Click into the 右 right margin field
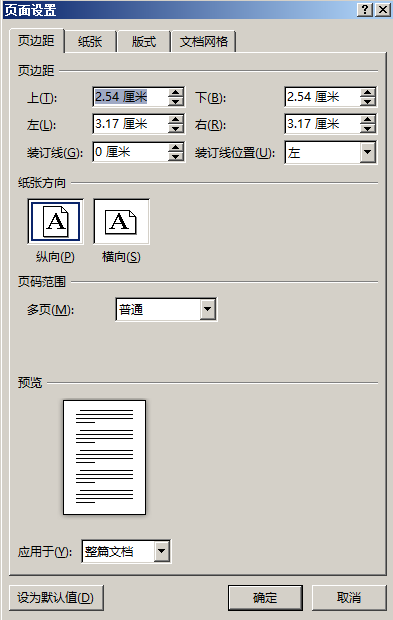This screenshot has height=620, width=393. (323, 124)
